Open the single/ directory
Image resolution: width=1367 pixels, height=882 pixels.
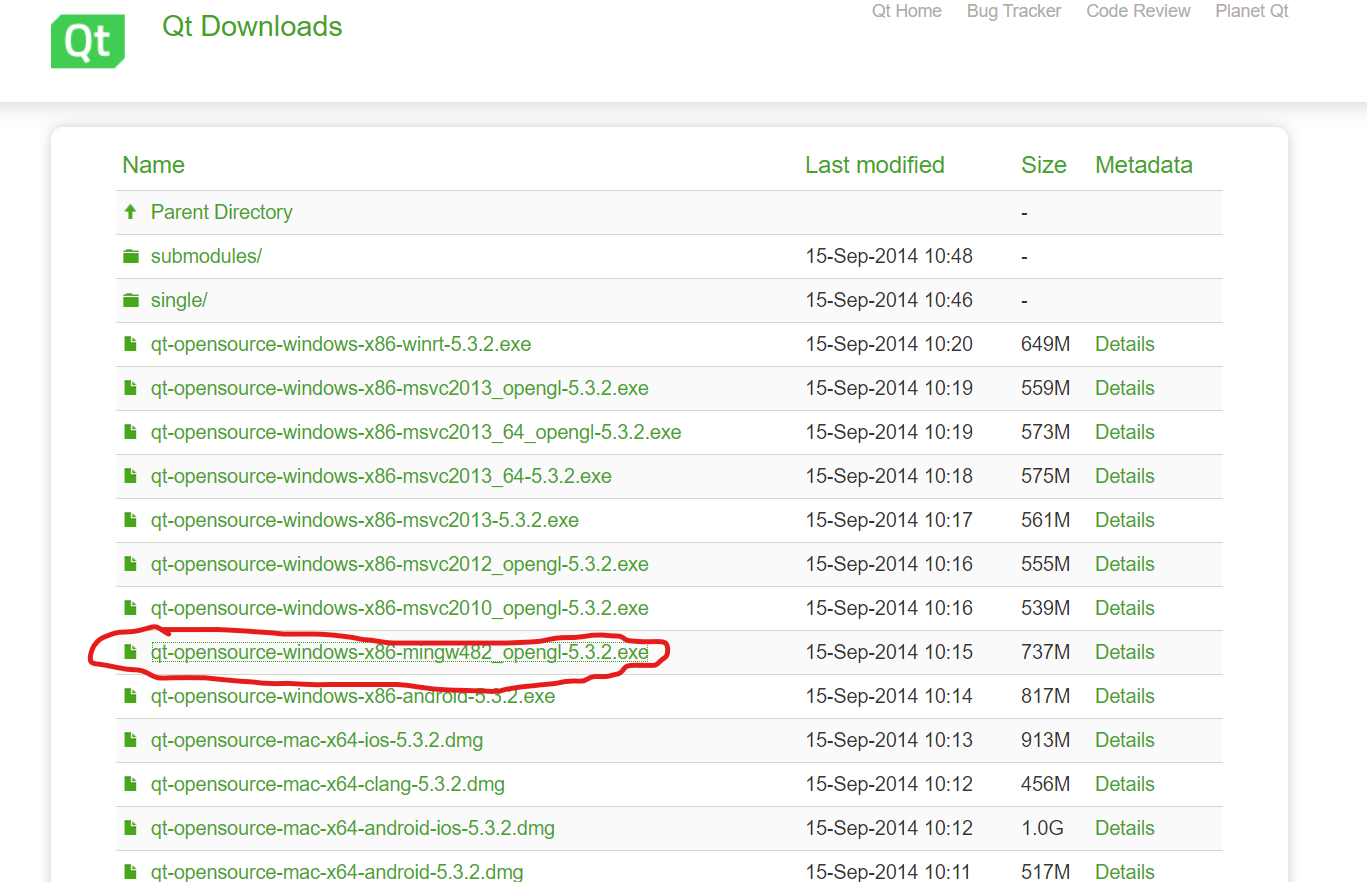click(x=179, y=300)
